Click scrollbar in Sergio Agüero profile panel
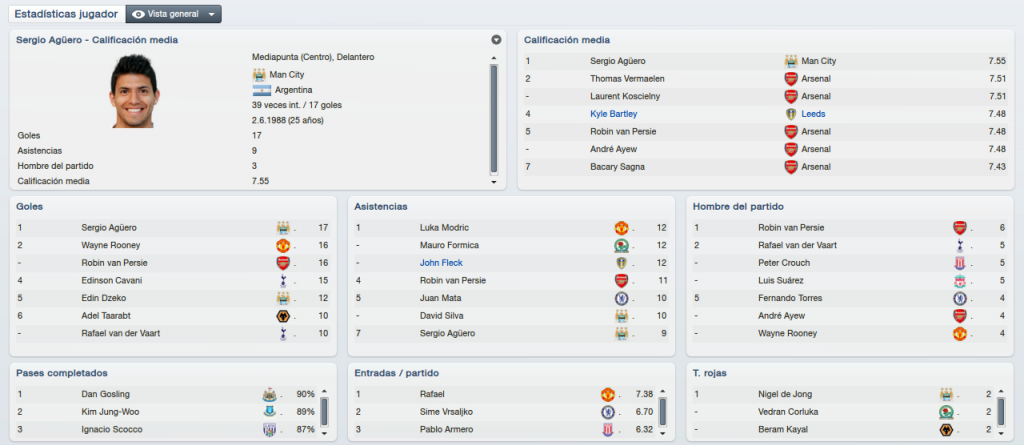Image resolution: width=1024 pixels, height=445 pixels. 494,119
